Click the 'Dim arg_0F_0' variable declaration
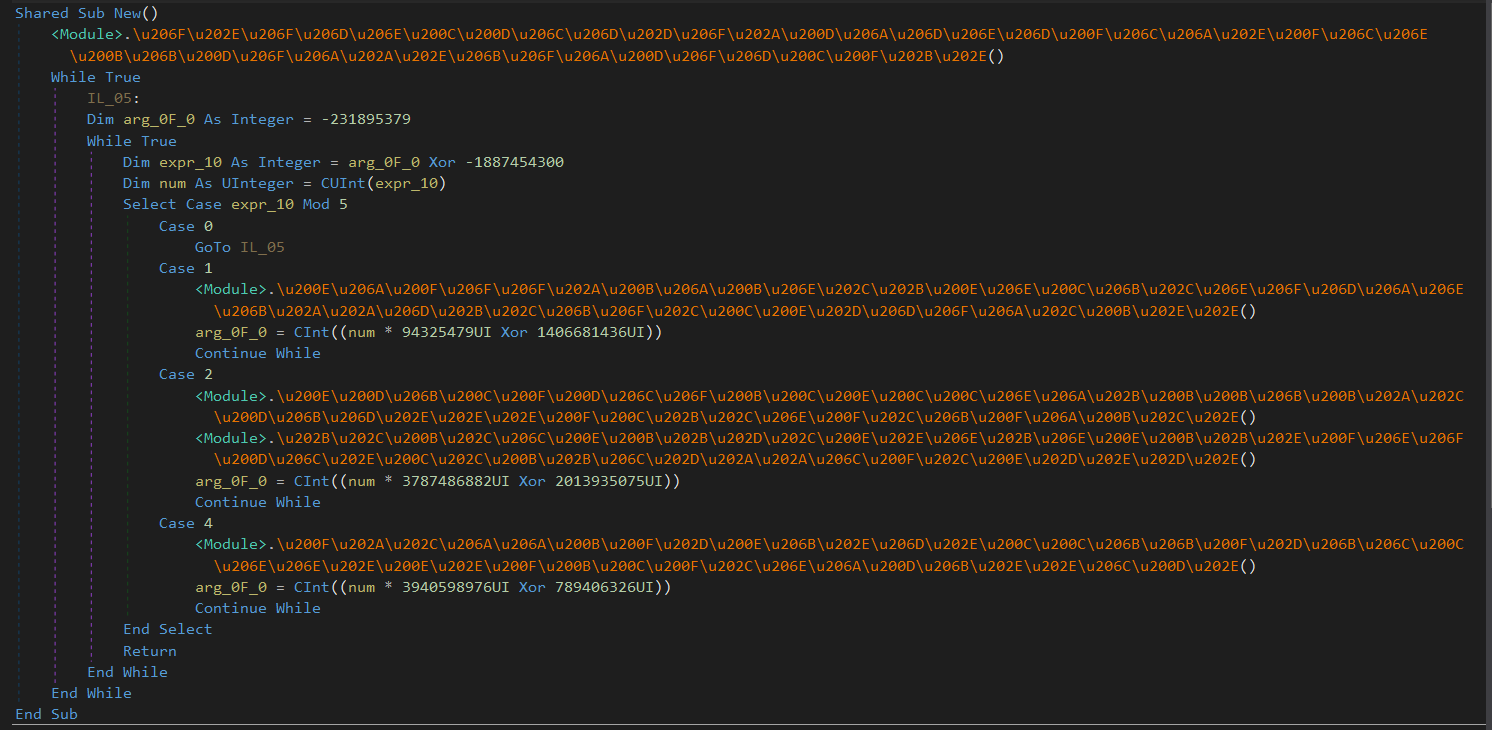 pyautogui.click(x=142, y=119)
